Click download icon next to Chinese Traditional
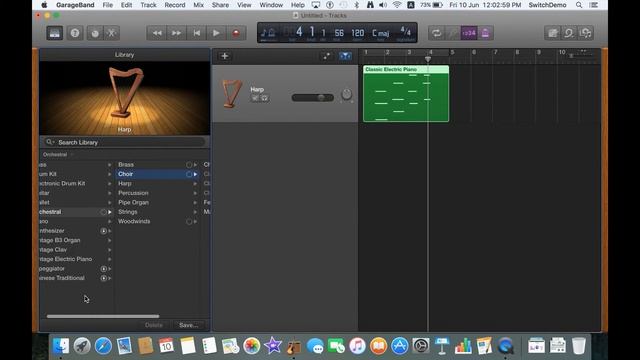 (104, 278)
